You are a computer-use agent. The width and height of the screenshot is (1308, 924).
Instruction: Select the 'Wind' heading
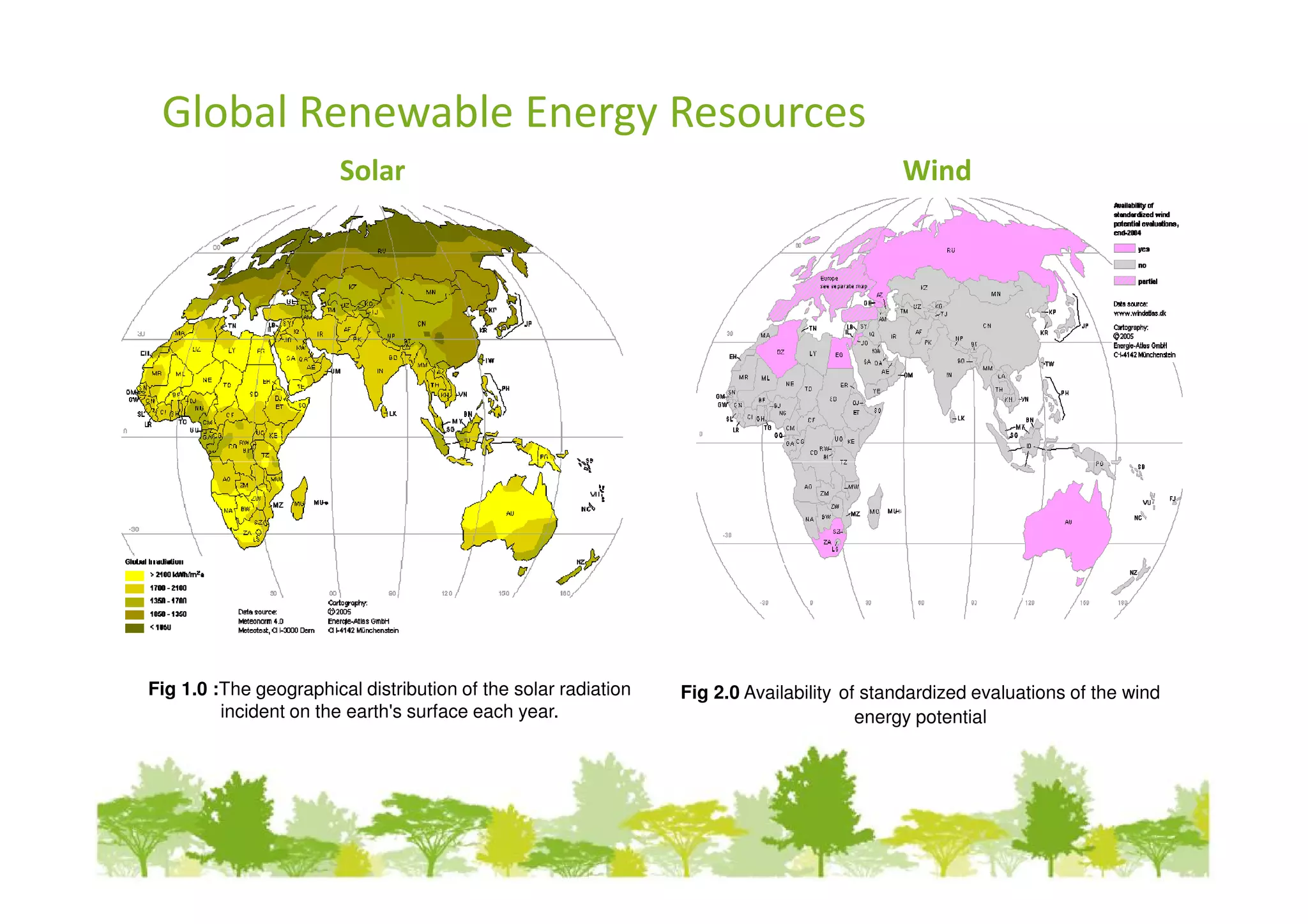pos(937,171)
